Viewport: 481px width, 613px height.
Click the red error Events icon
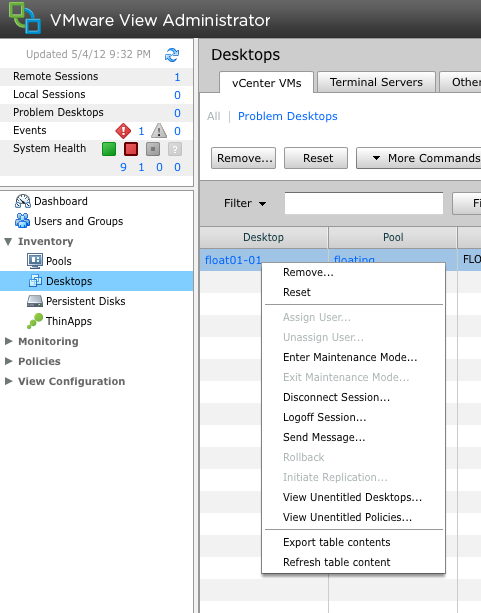pos(123,131)
